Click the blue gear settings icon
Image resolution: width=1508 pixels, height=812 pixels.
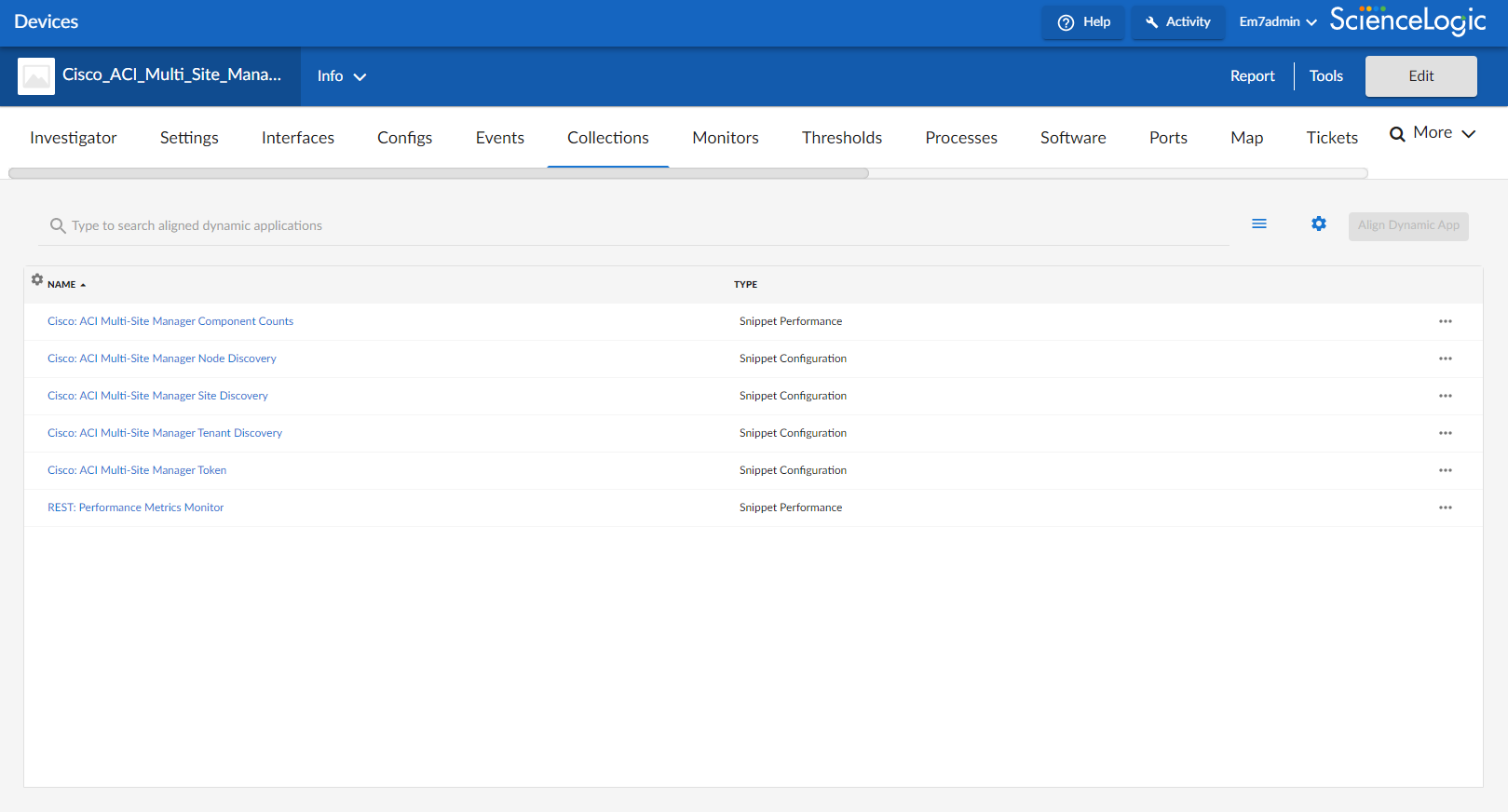click(x=1319, y=223)
